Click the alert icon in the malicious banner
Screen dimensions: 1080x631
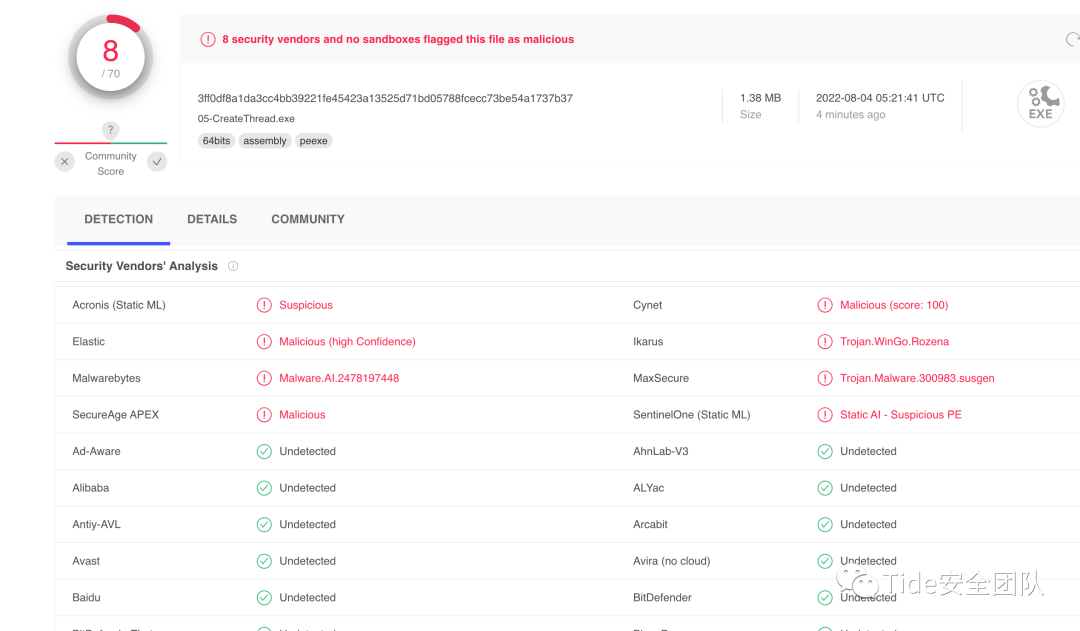208,40
